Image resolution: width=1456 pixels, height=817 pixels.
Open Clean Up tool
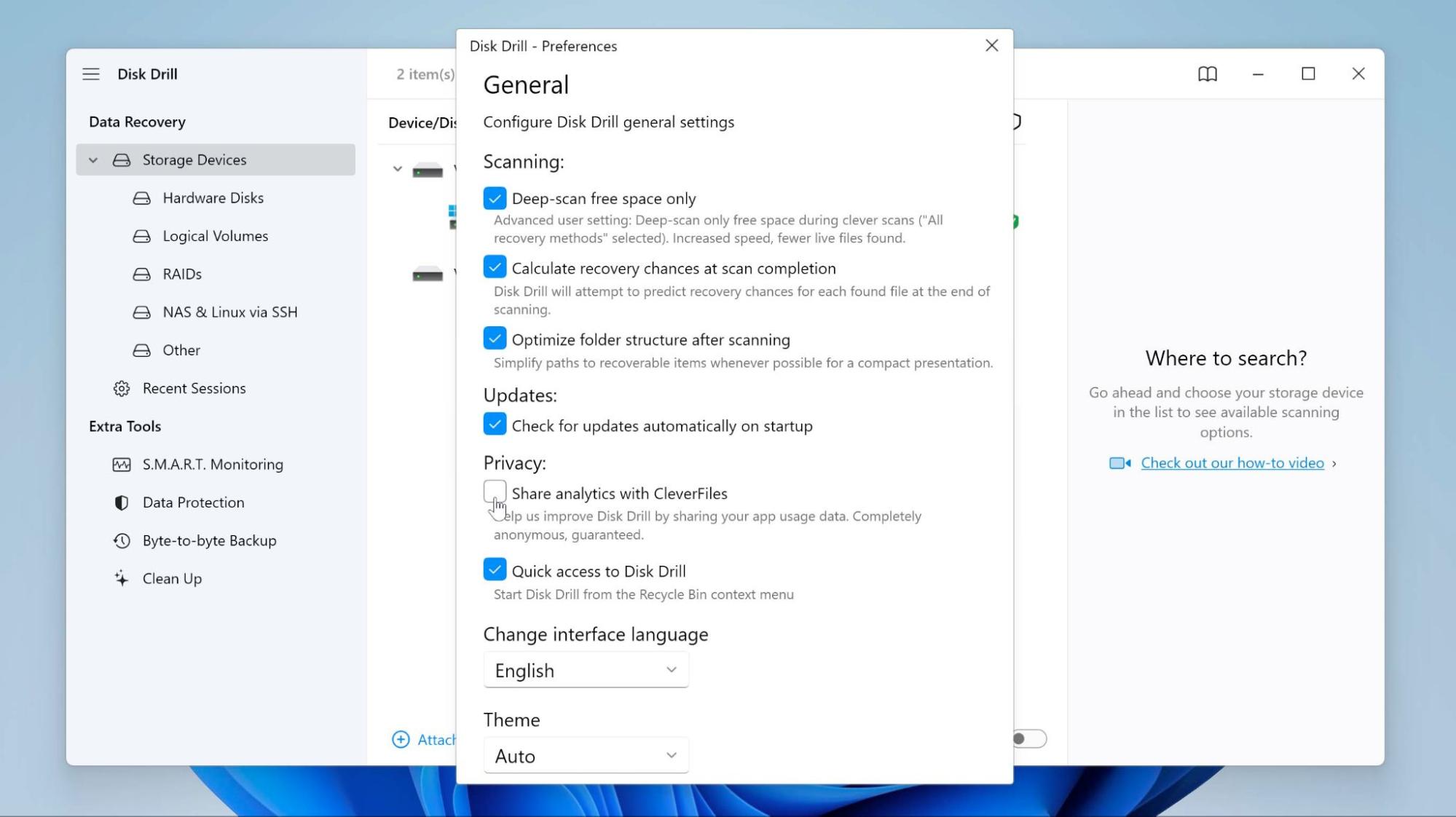point(172,579)
